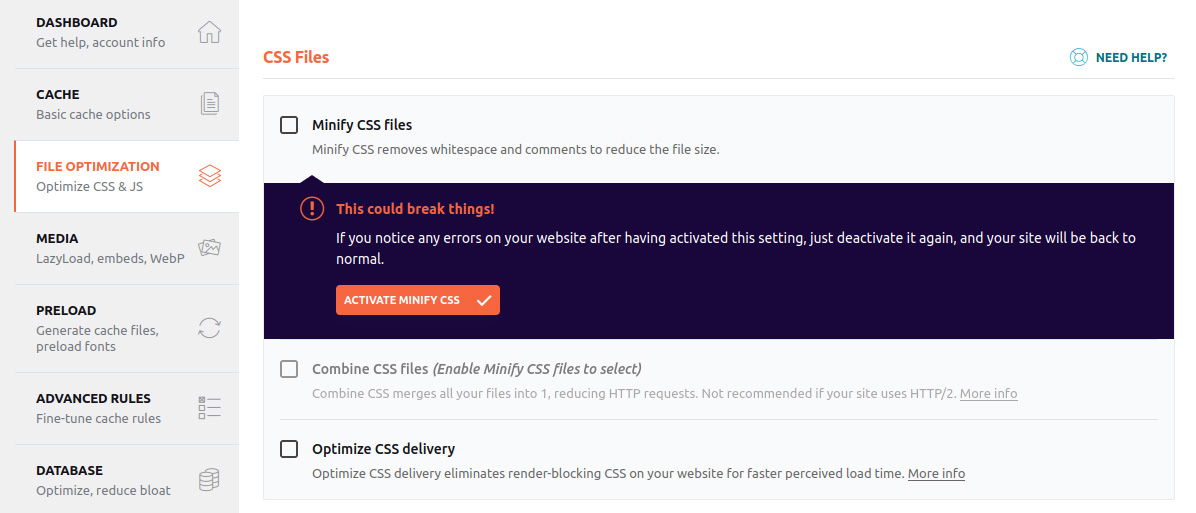The image size is (1196, 513).
Task: Click the Cache document icon
Action: 209,104
